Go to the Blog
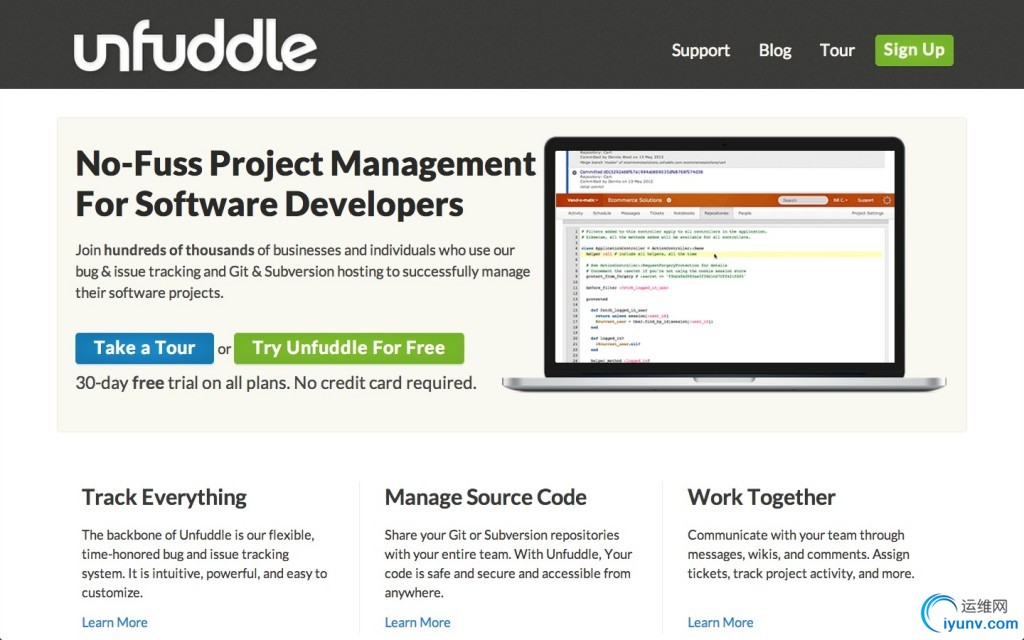This screenshot has width=1024, height=640. (775, 50)
